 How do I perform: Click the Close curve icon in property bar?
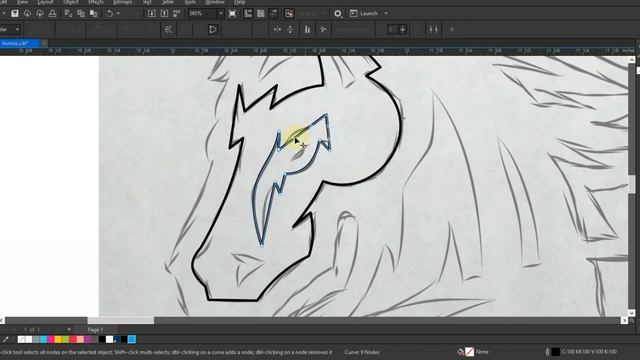(212, 29)
